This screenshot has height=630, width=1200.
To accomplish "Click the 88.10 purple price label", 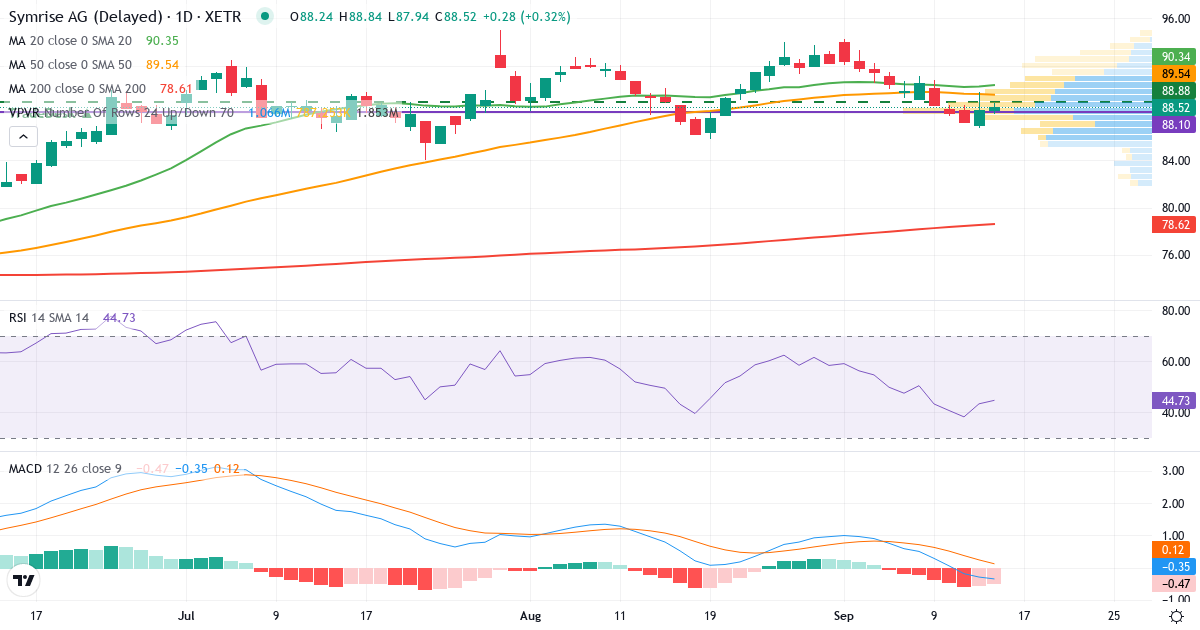I will [x=1174, y=125].
